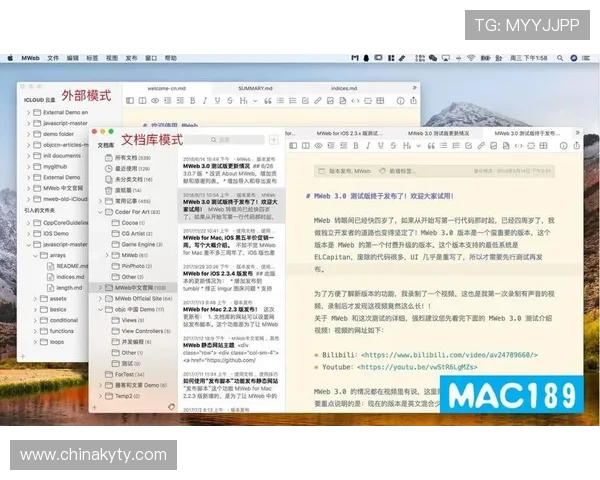Toggle preview eye icon in external-mode toolbar
Viewport: 600px width, 480px height.
[x=155, y=101]
